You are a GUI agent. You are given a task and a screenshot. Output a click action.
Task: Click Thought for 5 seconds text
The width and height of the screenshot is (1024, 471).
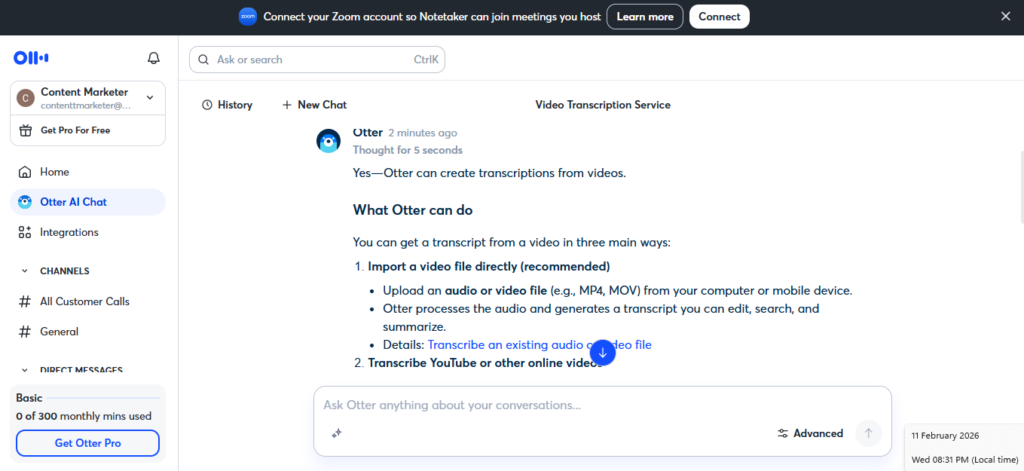coord(408,150)
